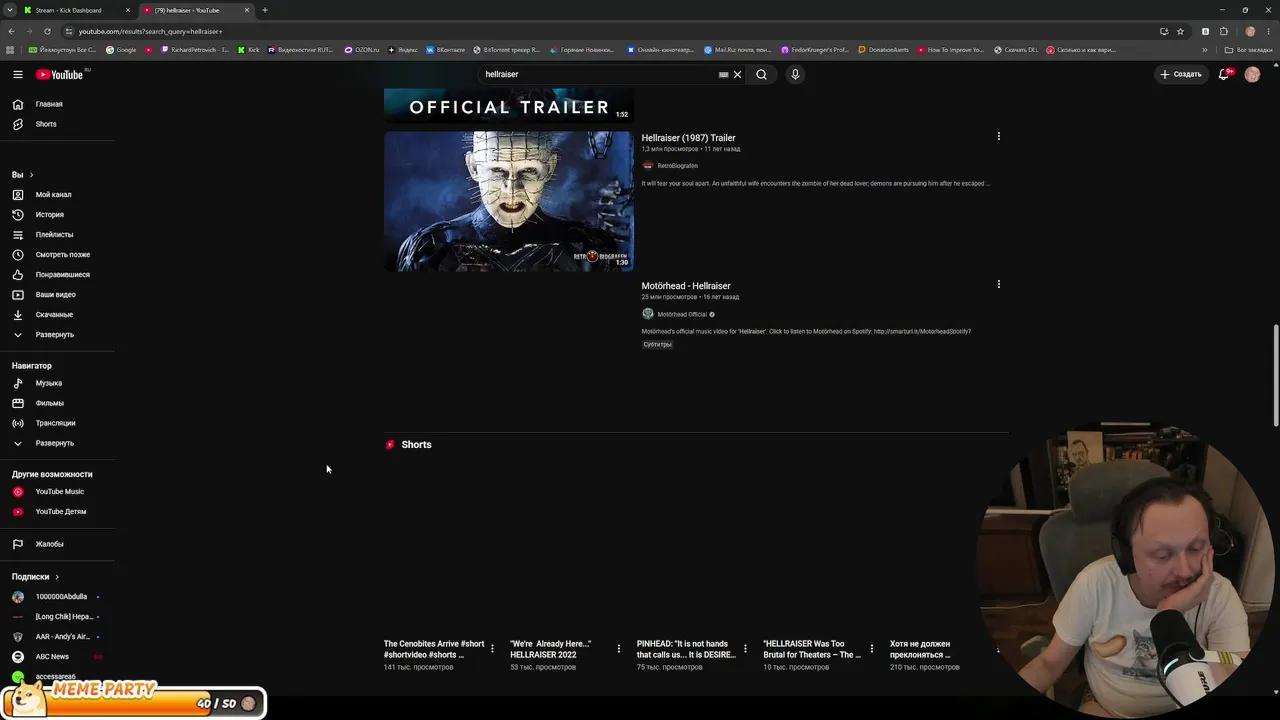Visit the RetroBiografen channel

(x=677, y=166)
